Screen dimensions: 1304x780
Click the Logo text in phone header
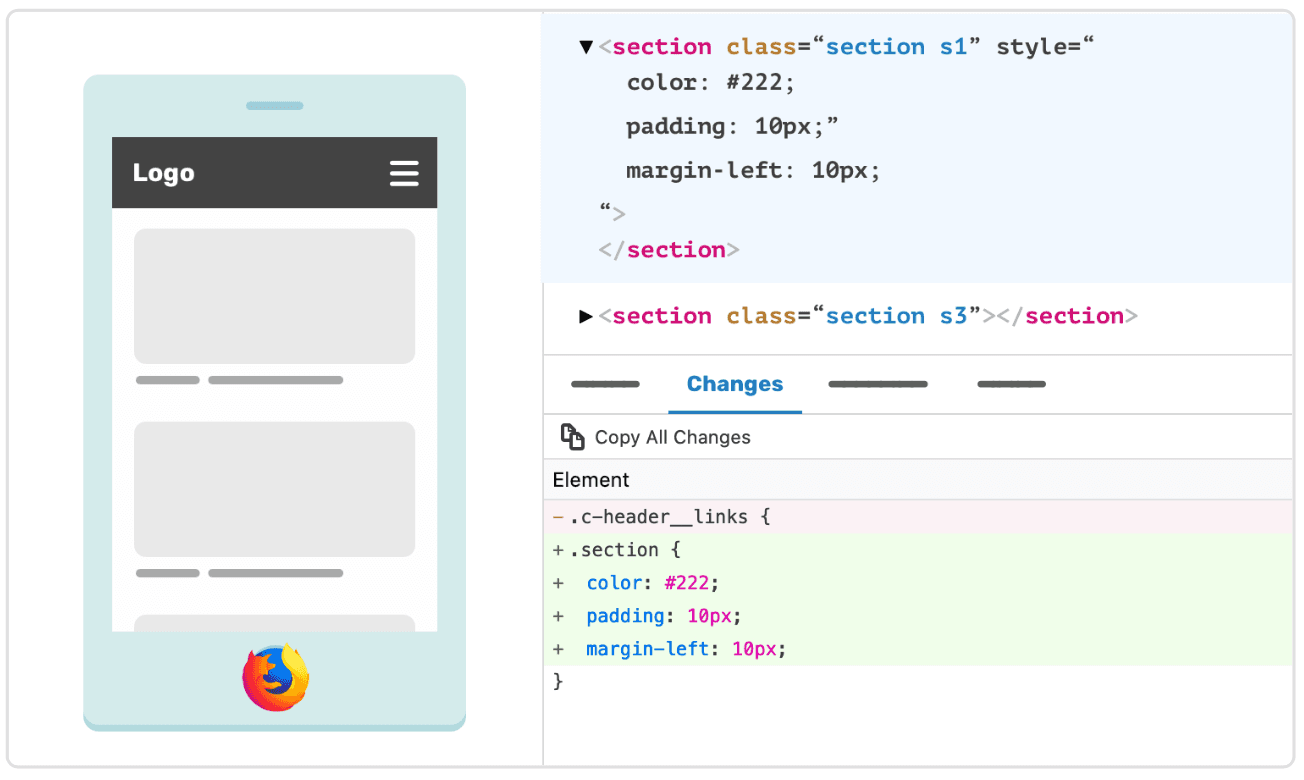point(164,173)
